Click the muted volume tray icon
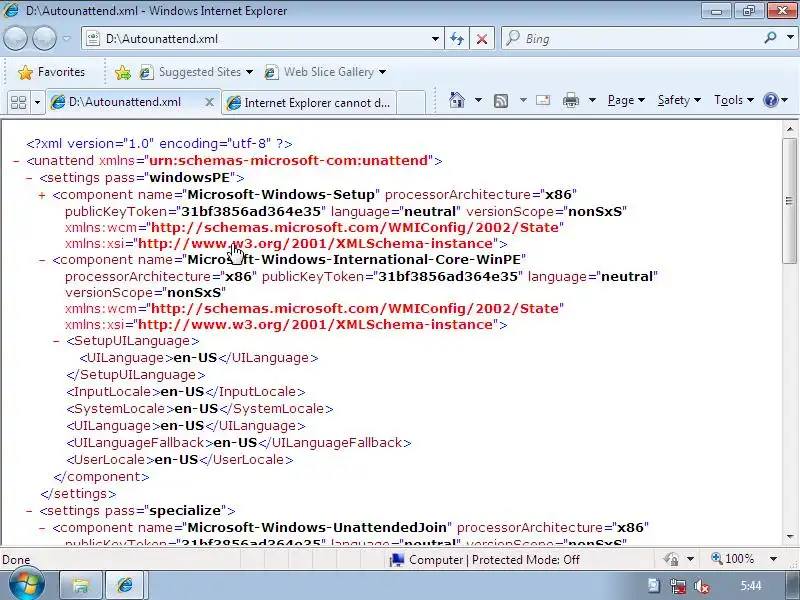The height and width of the screenshot is (600, 800). pos(702,586)
